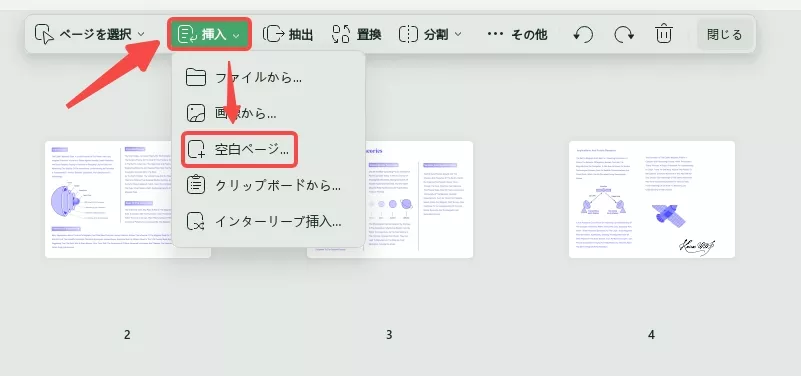Open the ページを選択 dropdown
Image resolution: width=801 pixels, height=376 pixels.
point(89,34)
